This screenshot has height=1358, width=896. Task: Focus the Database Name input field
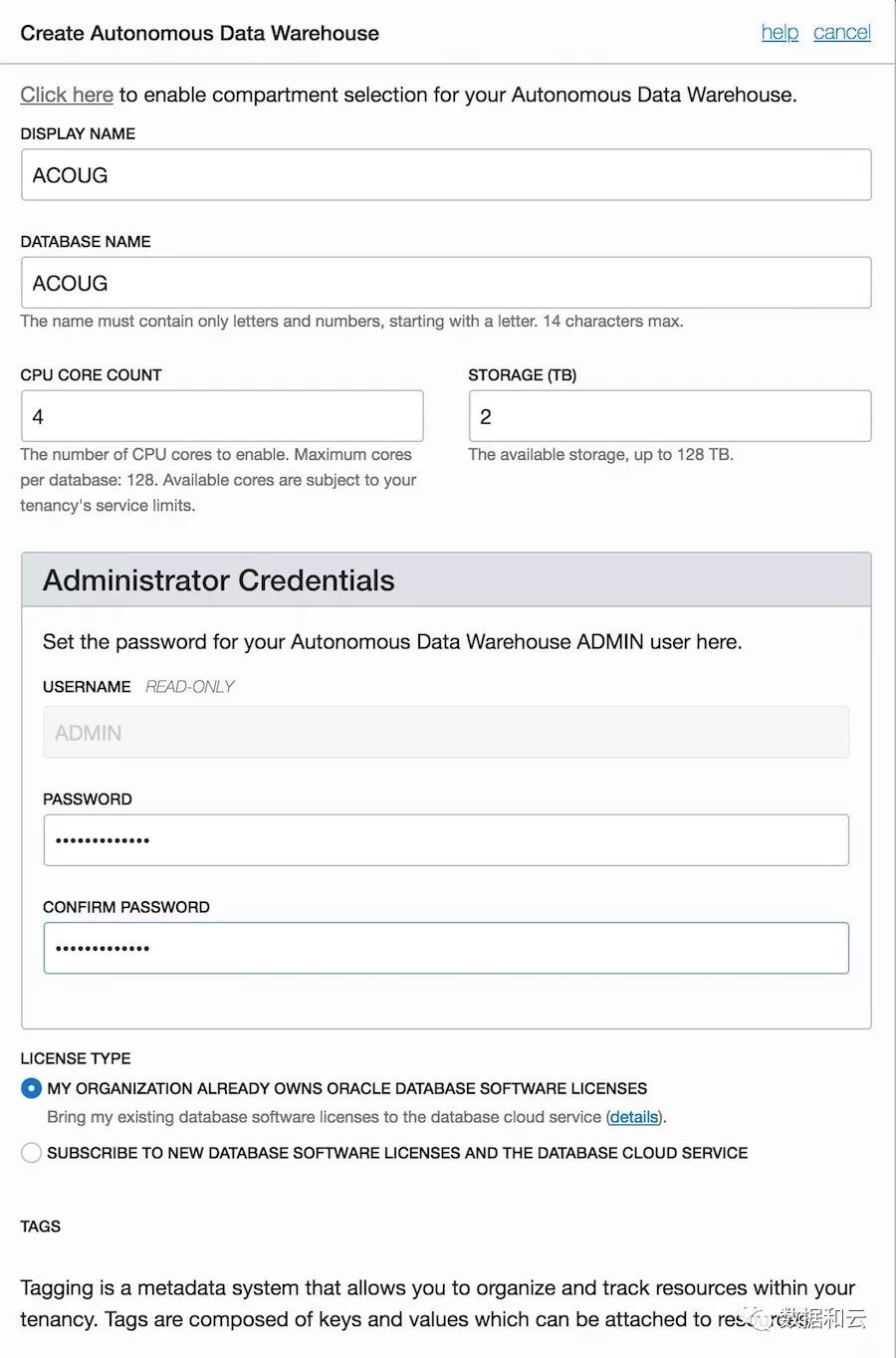pyautogui.click(x=446, y=283)
